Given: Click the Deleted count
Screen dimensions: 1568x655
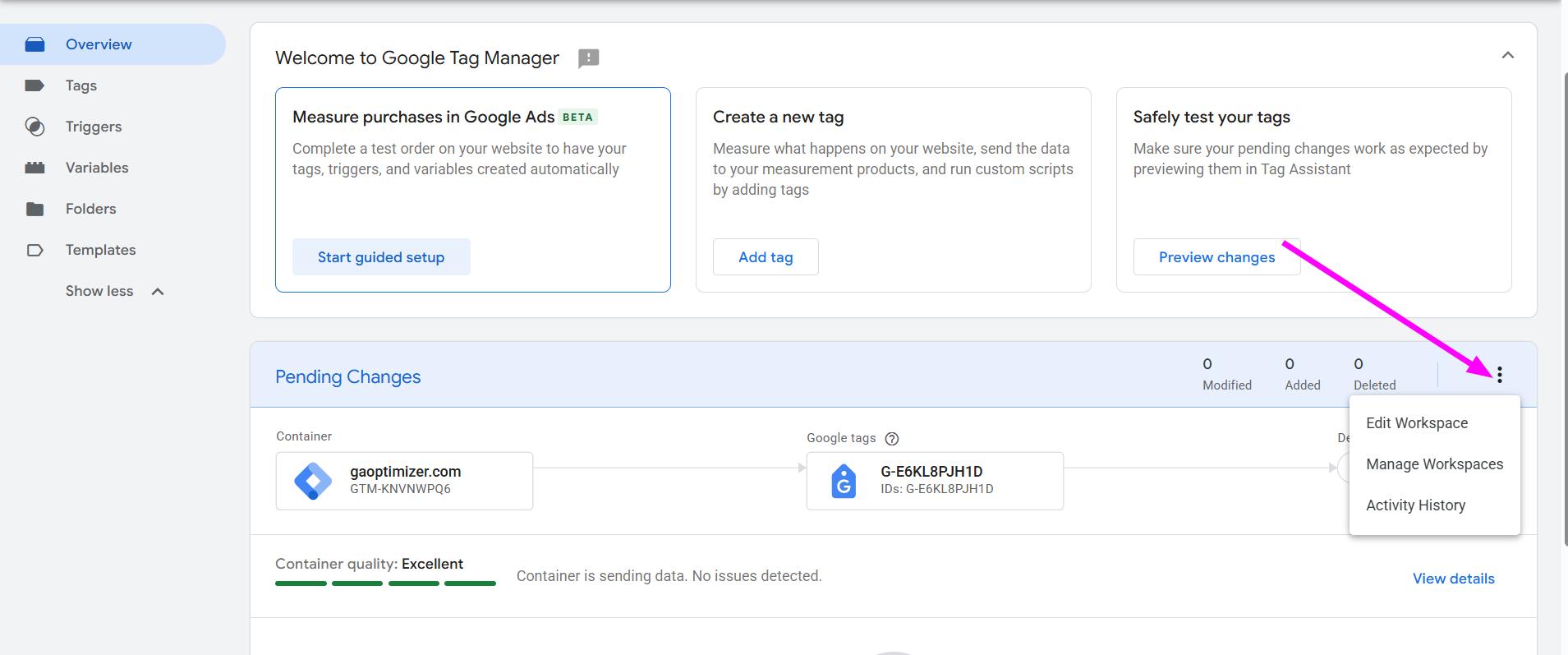Looking at the screenshot, I should pos(1374,374).
